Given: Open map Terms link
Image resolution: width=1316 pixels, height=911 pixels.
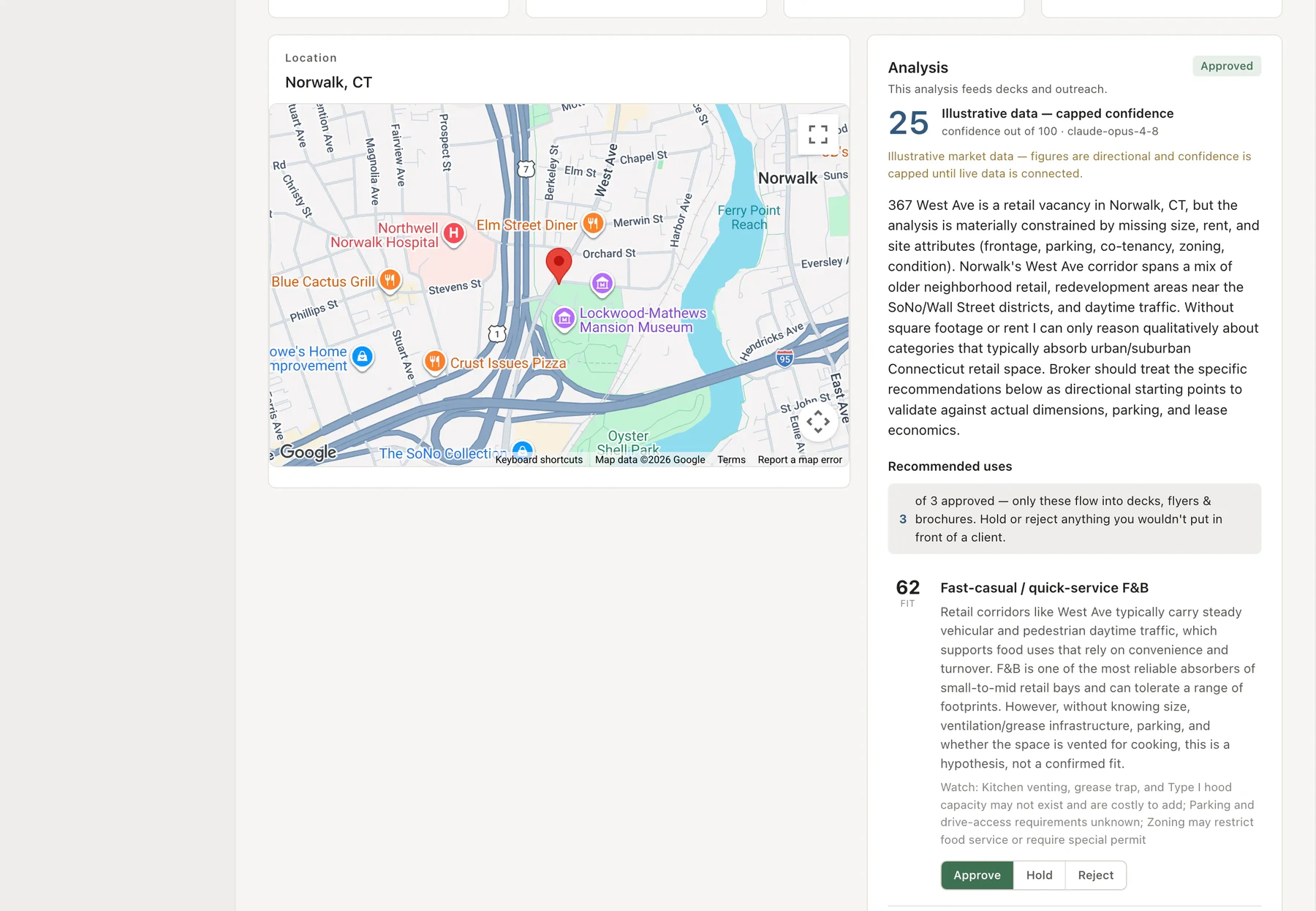Looking at the screenshot, I should click(731, 460).
